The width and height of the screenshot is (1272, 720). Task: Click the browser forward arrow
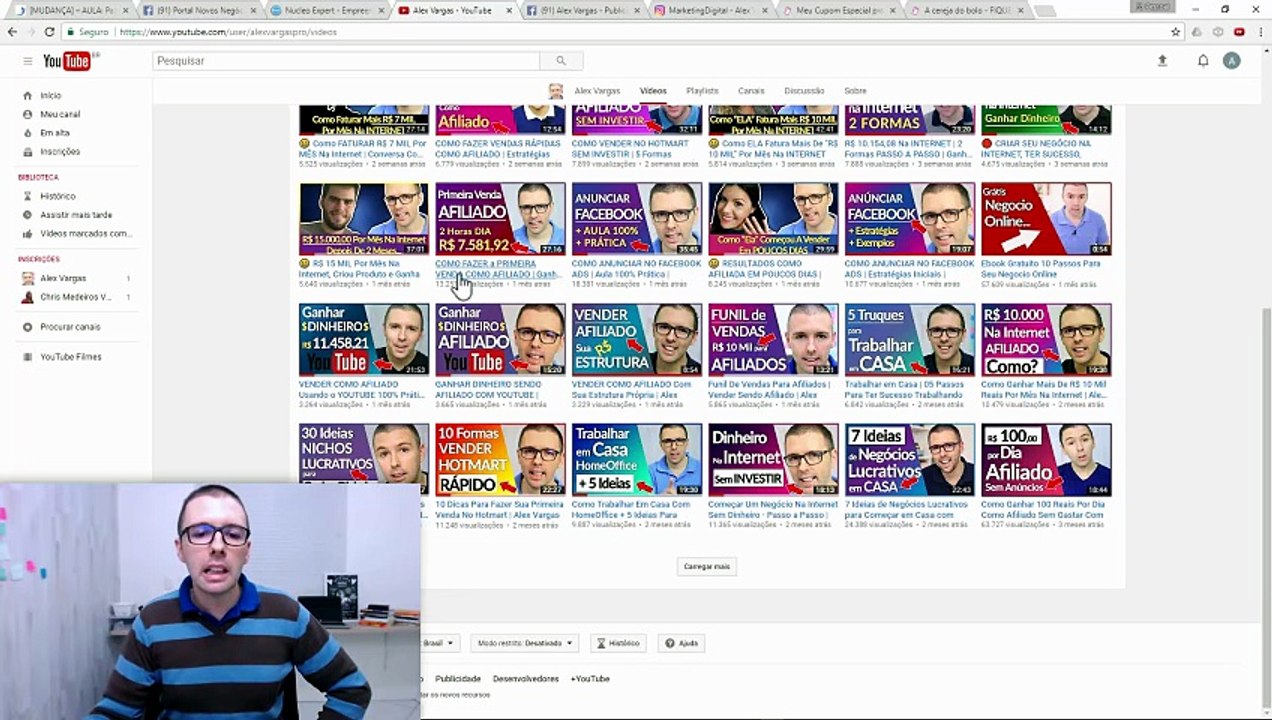point(30,32)
